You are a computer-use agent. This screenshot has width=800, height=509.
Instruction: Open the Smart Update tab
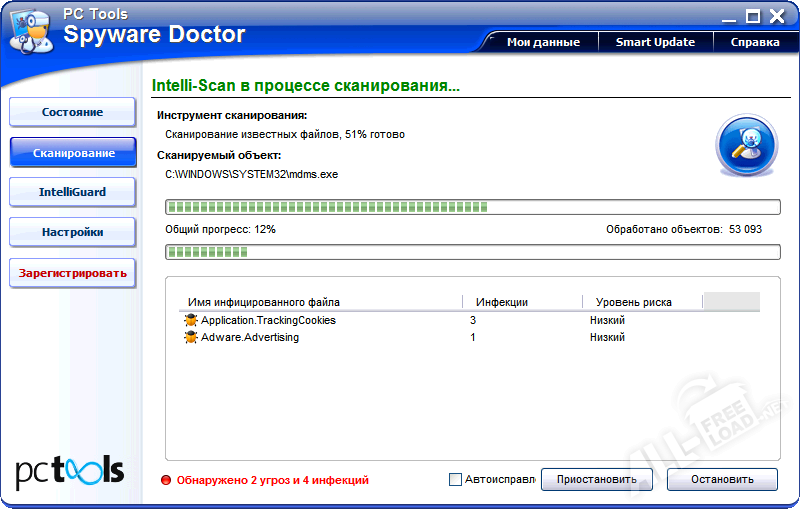pyautogui.click(x=655, y=42)
